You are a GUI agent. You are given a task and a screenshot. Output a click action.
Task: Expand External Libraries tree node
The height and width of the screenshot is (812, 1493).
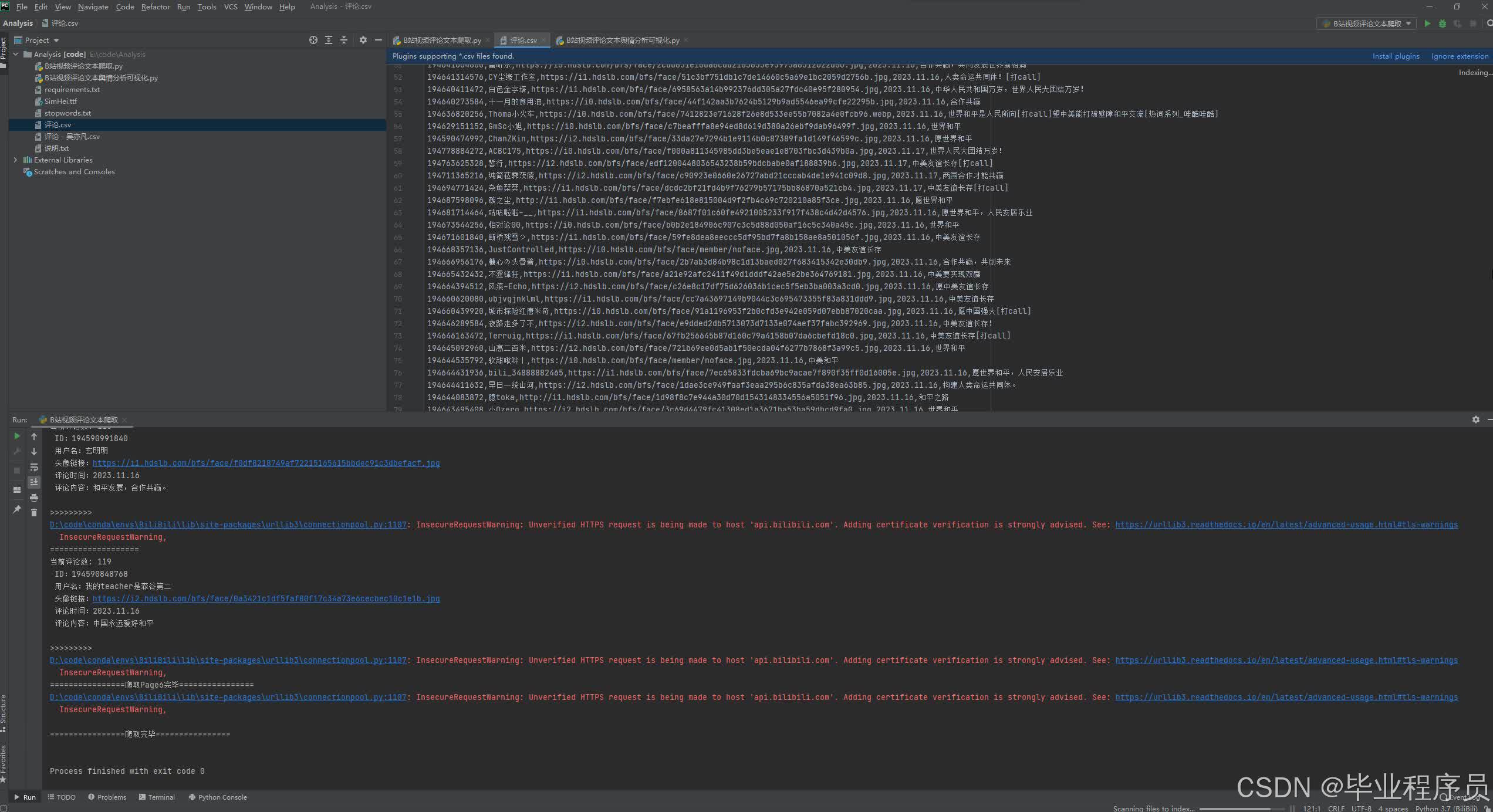click(15, 160)
